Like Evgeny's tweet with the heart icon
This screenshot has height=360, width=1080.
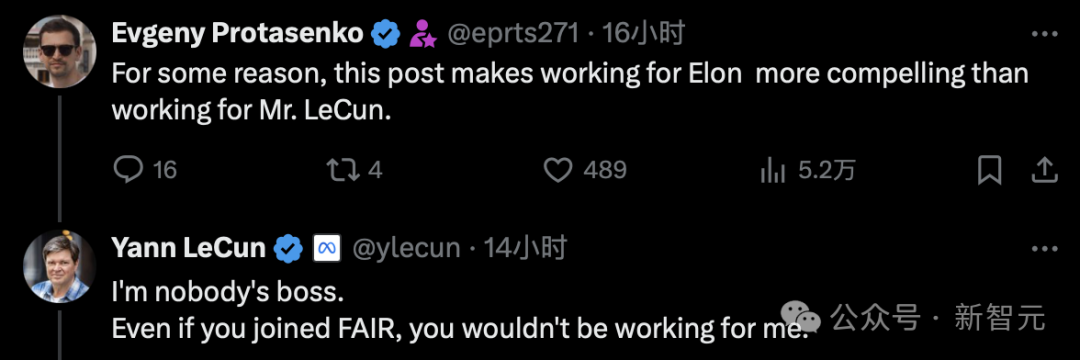coord(558,170)
